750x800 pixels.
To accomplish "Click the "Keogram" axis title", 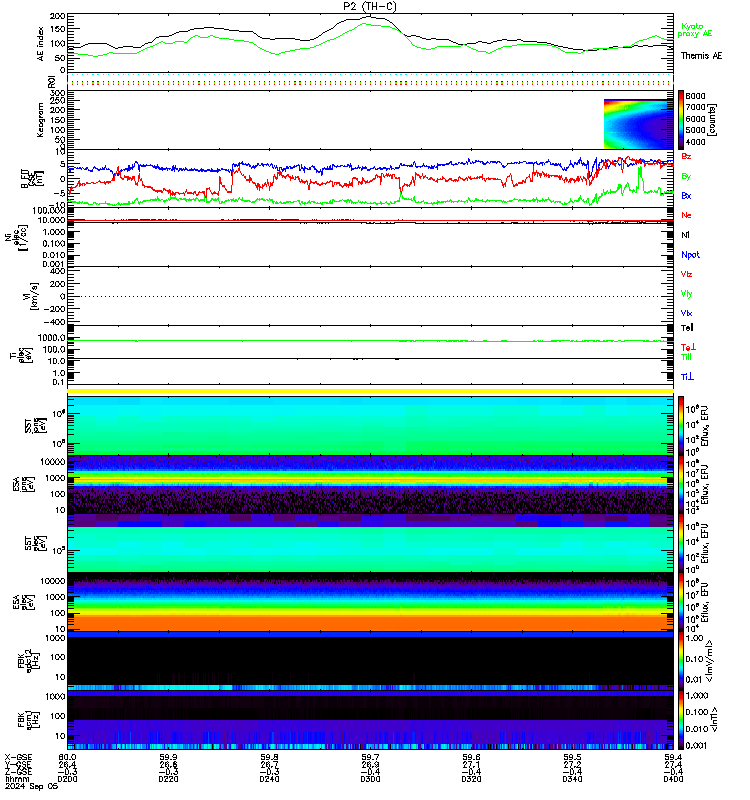I will 40,120.
